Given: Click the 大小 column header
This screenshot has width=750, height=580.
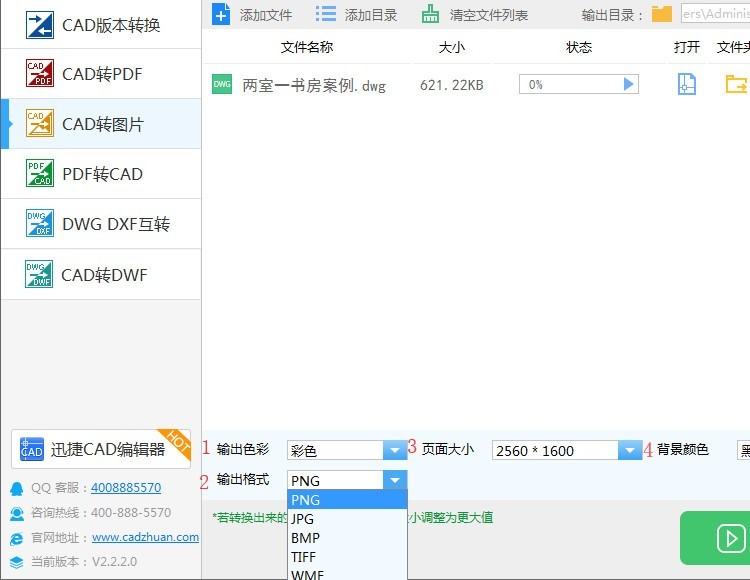Looking at the screenshot, I should tap(452, 47).
